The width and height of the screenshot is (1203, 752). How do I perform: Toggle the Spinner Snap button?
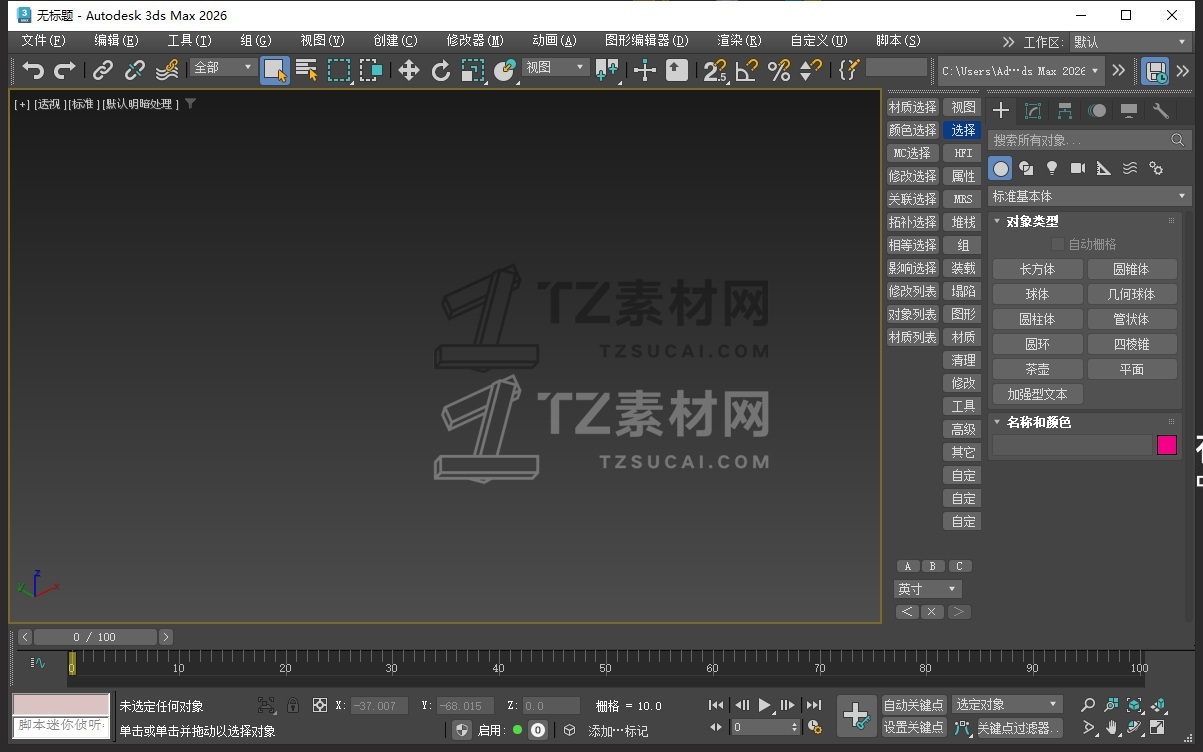pyautogui.click(x=811, y=70)
